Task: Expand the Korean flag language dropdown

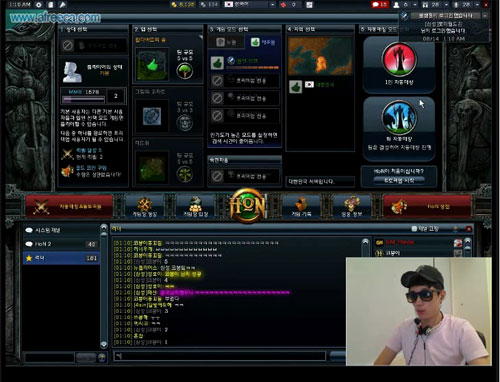Action: tap(273, 5)
